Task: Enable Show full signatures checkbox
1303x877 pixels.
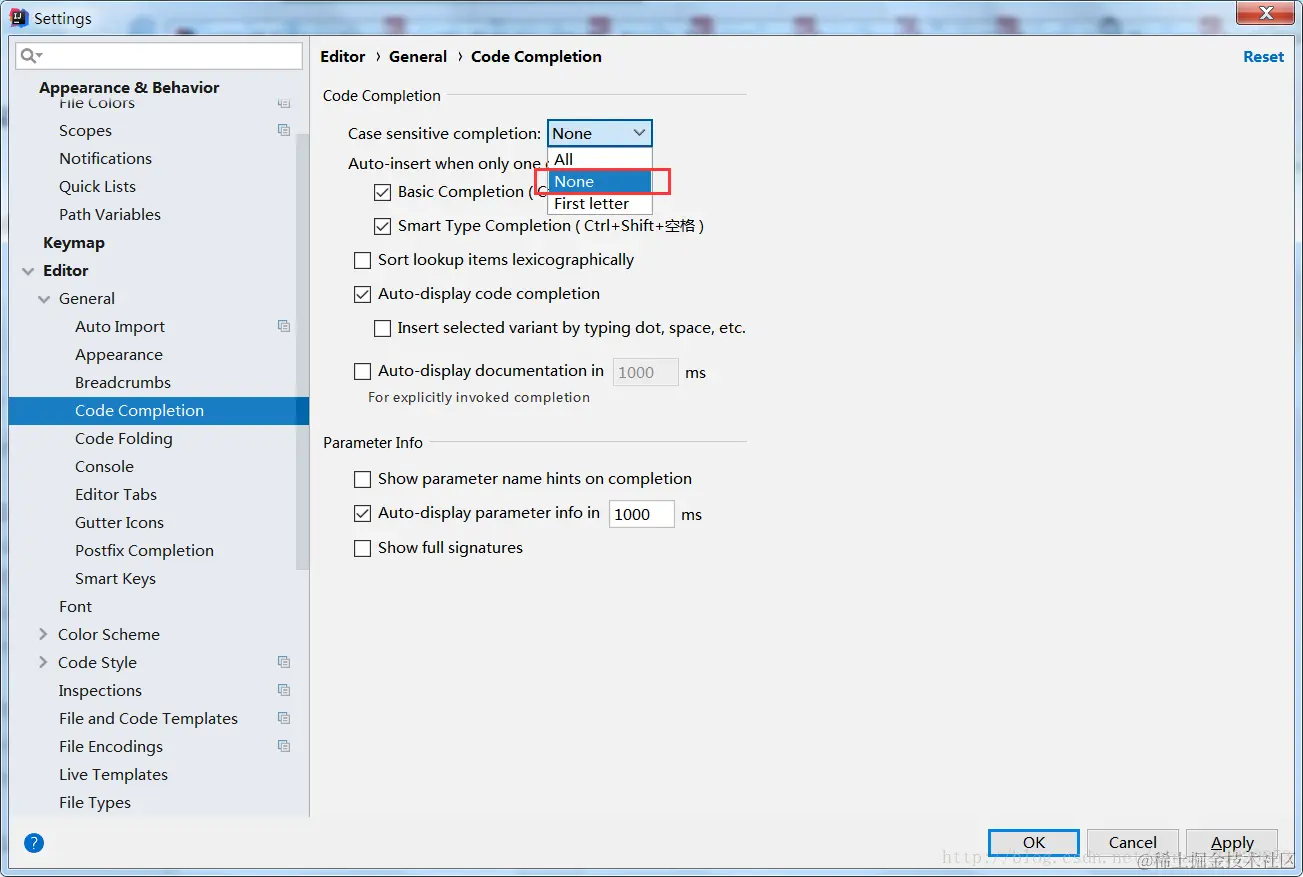Action: click(363, 548)
